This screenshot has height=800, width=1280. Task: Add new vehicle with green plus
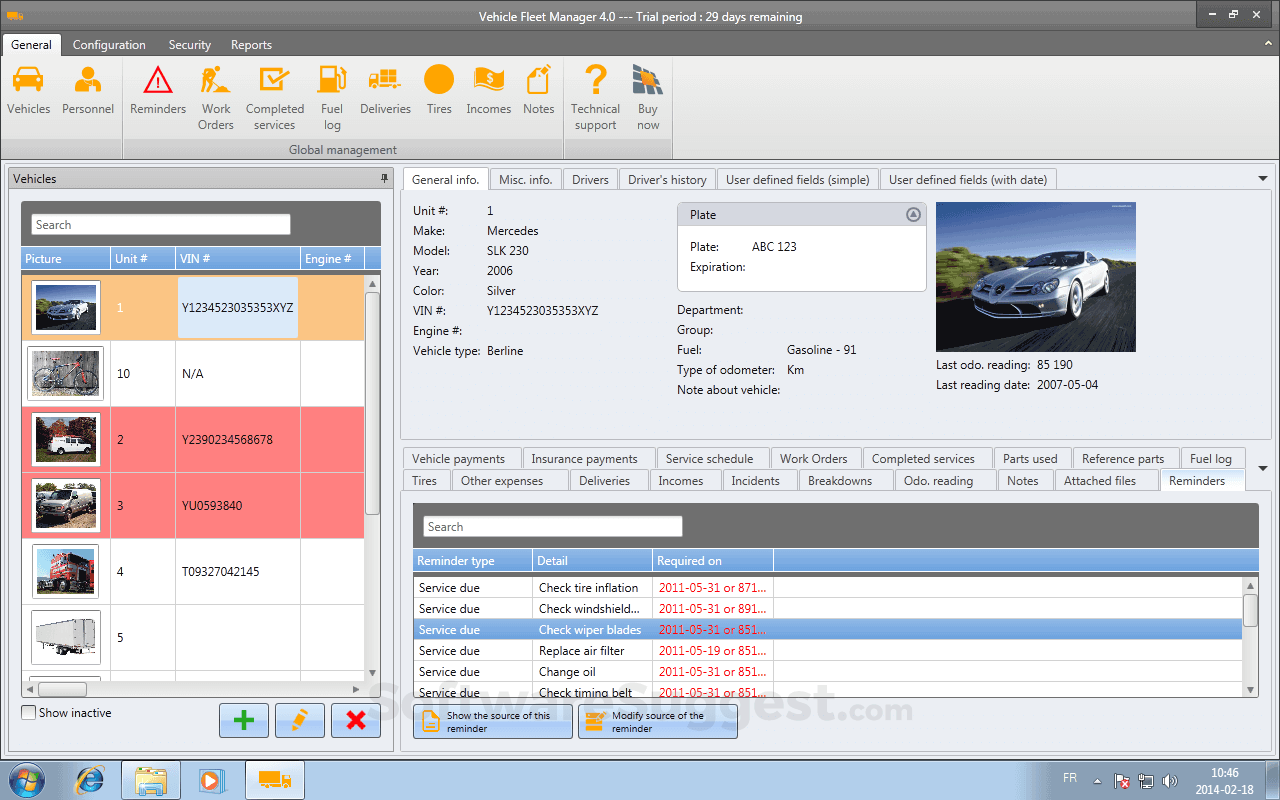click(x=244, y=721)
